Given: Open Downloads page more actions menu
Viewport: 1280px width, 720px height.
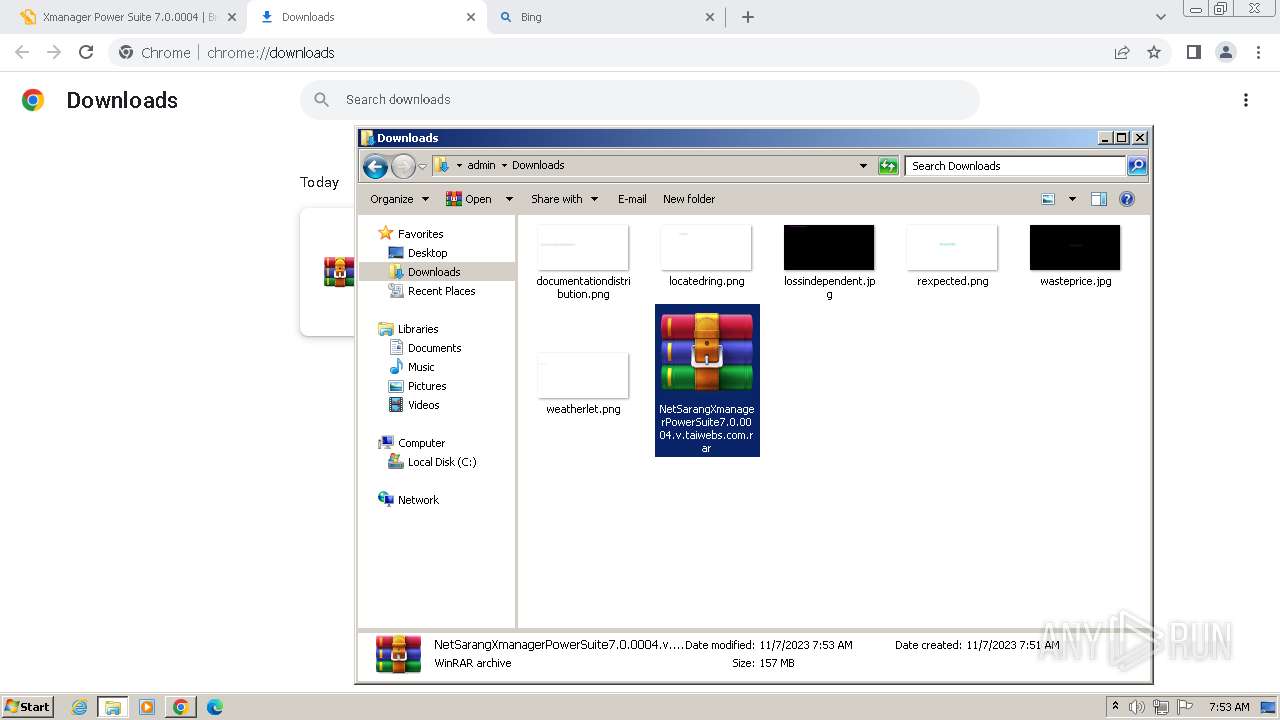Looking at the screenshot, I should 1246,100.
